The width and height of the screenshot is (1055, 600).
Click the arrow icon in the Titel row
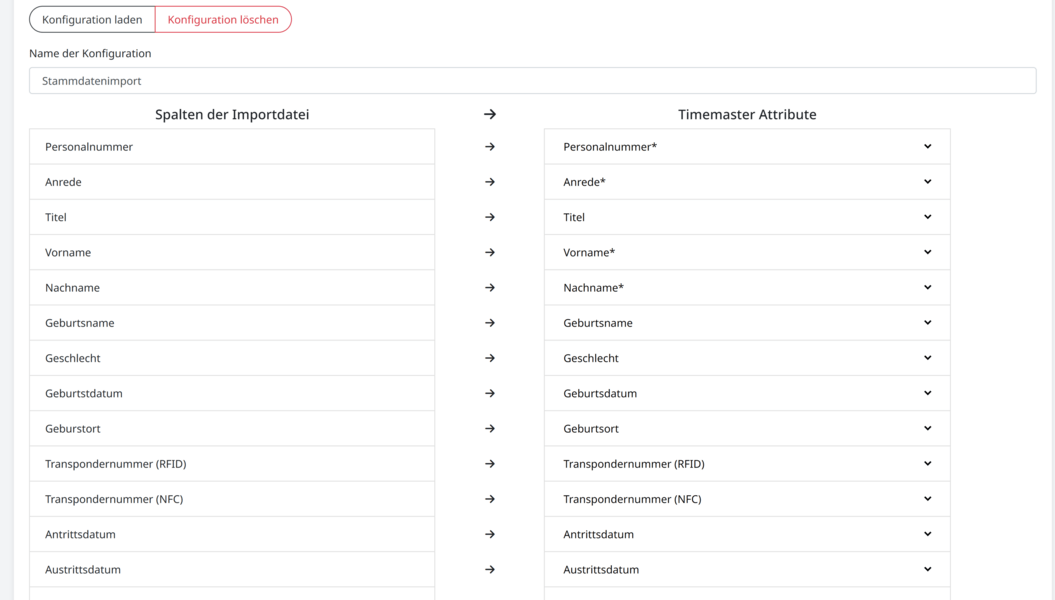pyautogui.click(x=490, y=217)
